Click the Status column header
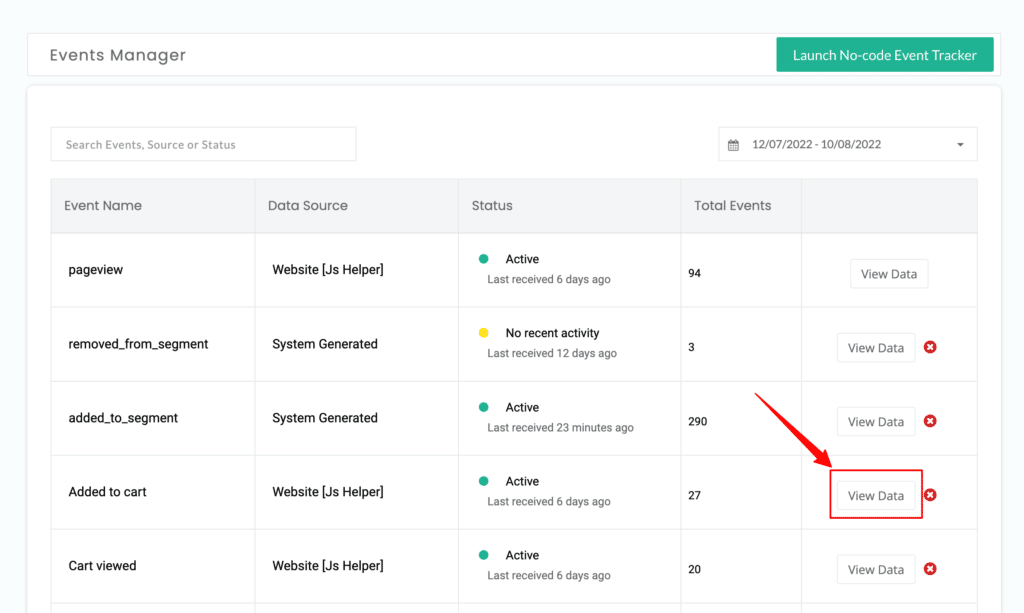Screen dimensions: 1024x613 [492, 206]
